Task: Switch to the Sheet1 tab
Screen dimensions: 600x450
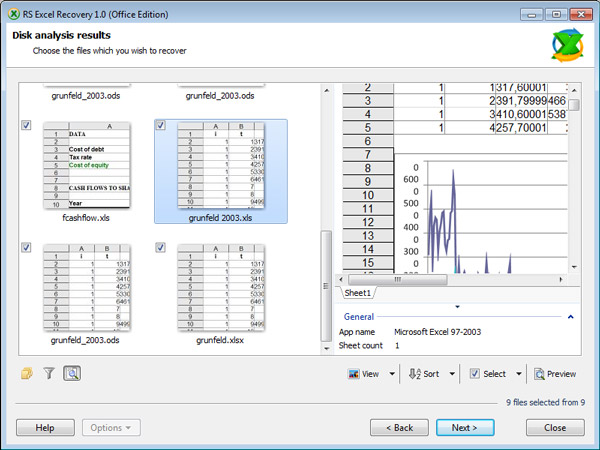Action: coord(358,294)
